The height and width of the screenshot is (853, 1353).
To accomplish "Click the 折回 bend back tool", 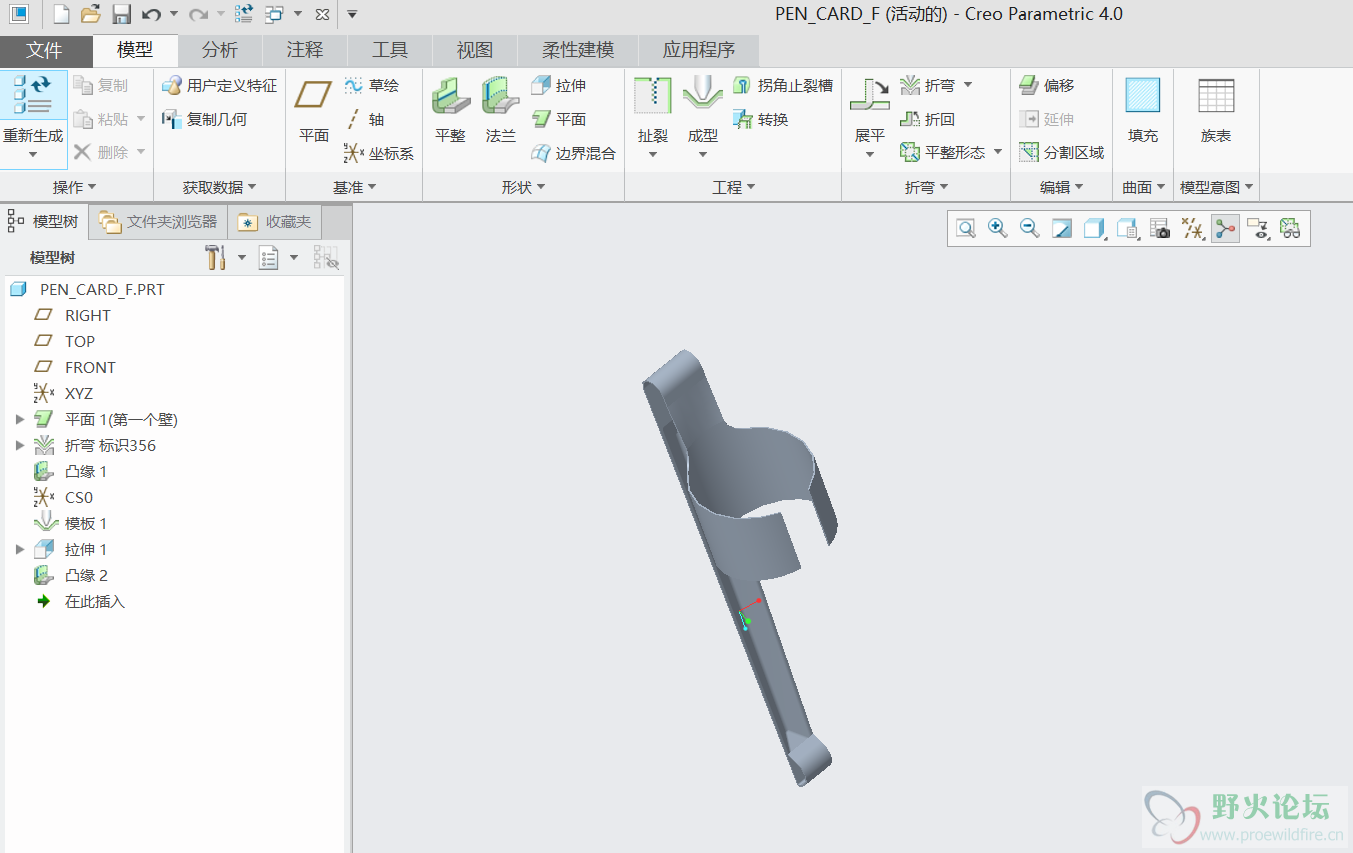I will coord(928,119).
